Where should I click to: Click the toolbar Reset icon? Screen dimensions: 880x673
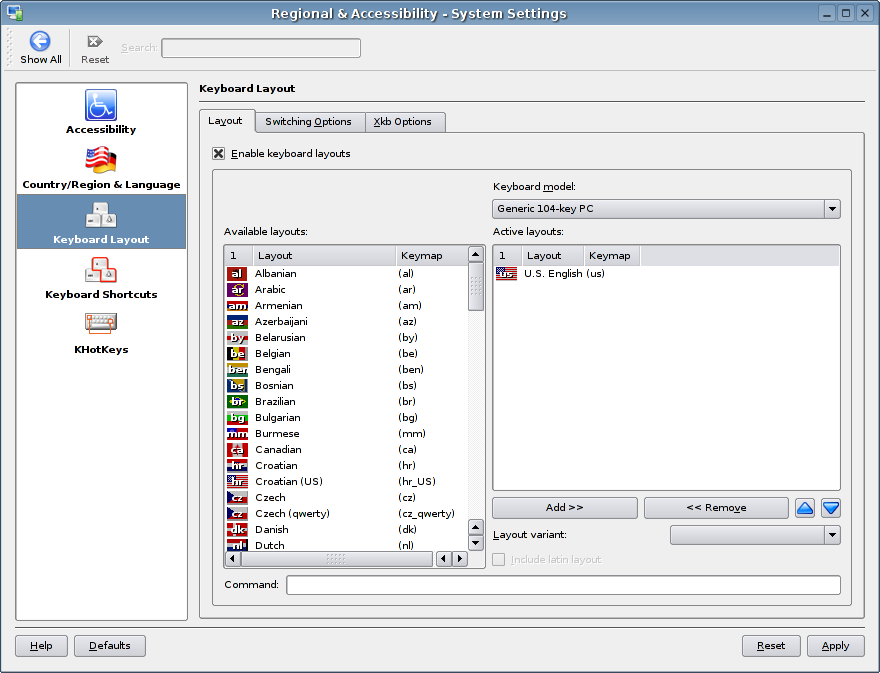(x=95, y=42)
